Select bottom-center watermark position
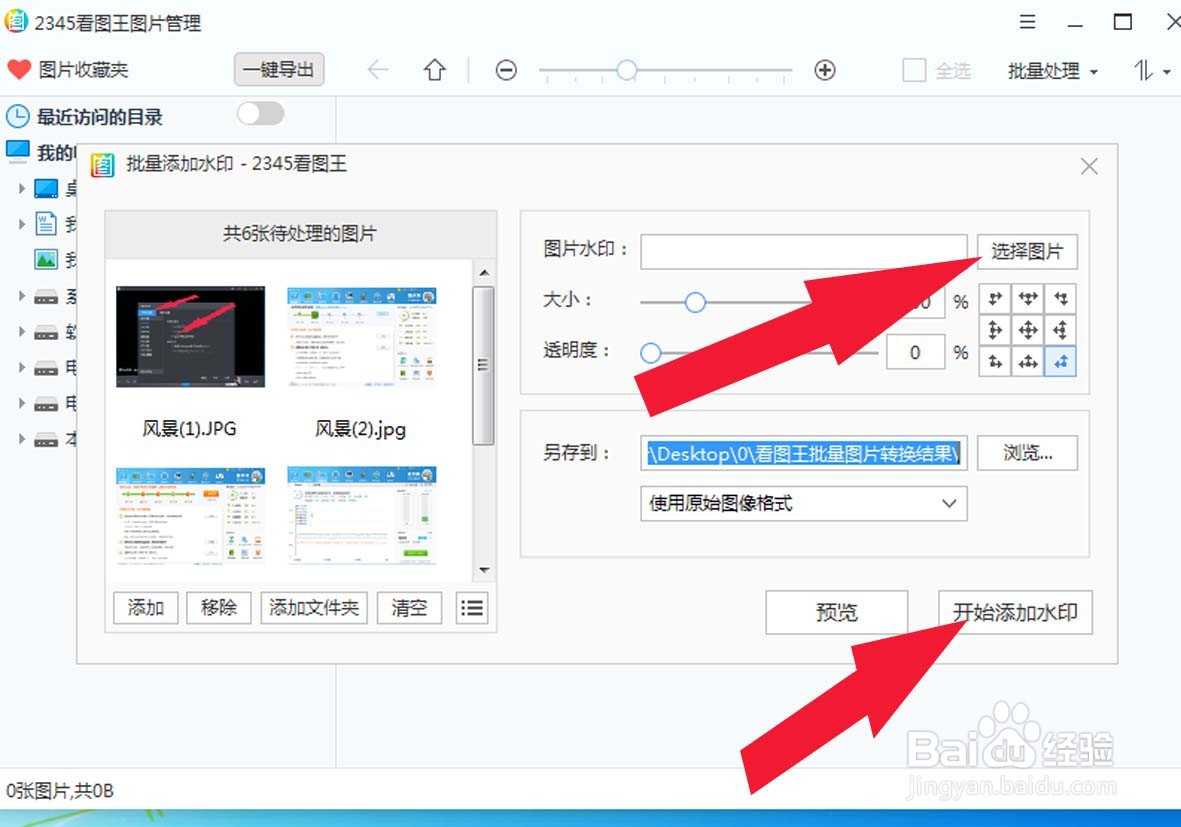The image size is (1181, 827). click(1027, 362)
